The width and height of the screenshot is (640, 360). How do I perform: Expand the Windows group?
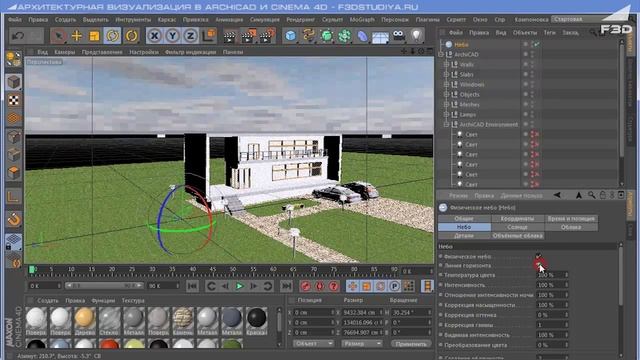click(x=447, y=84)
